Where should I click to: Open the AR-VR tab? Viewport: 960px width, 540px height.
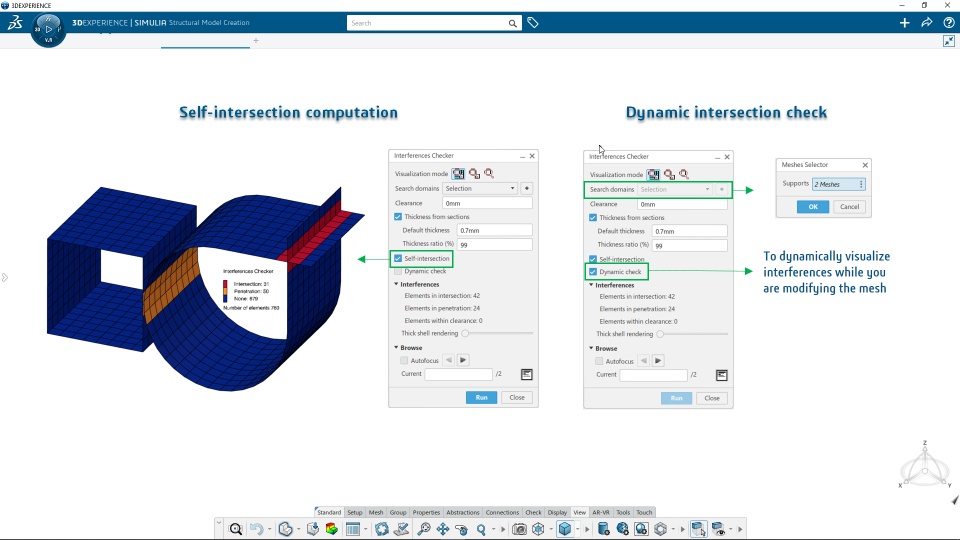[x=601, y=512]
